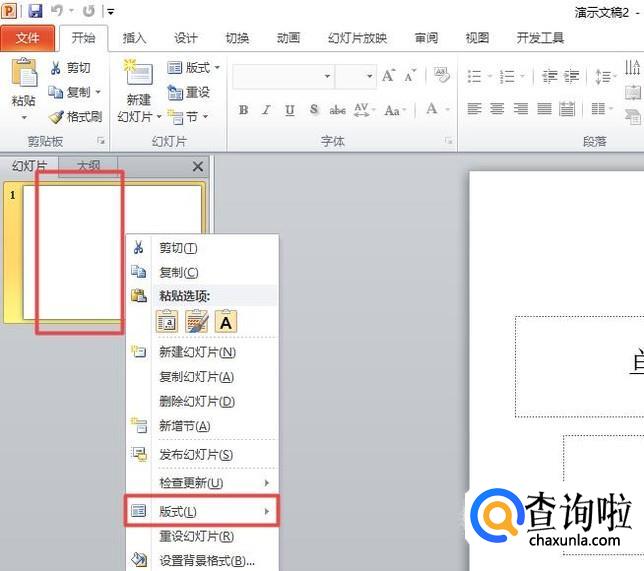This screenshot has height=571, width=644.
Task: Open the Customize Quick Access Toolbar arrow
Action: [x=110, y=12]
